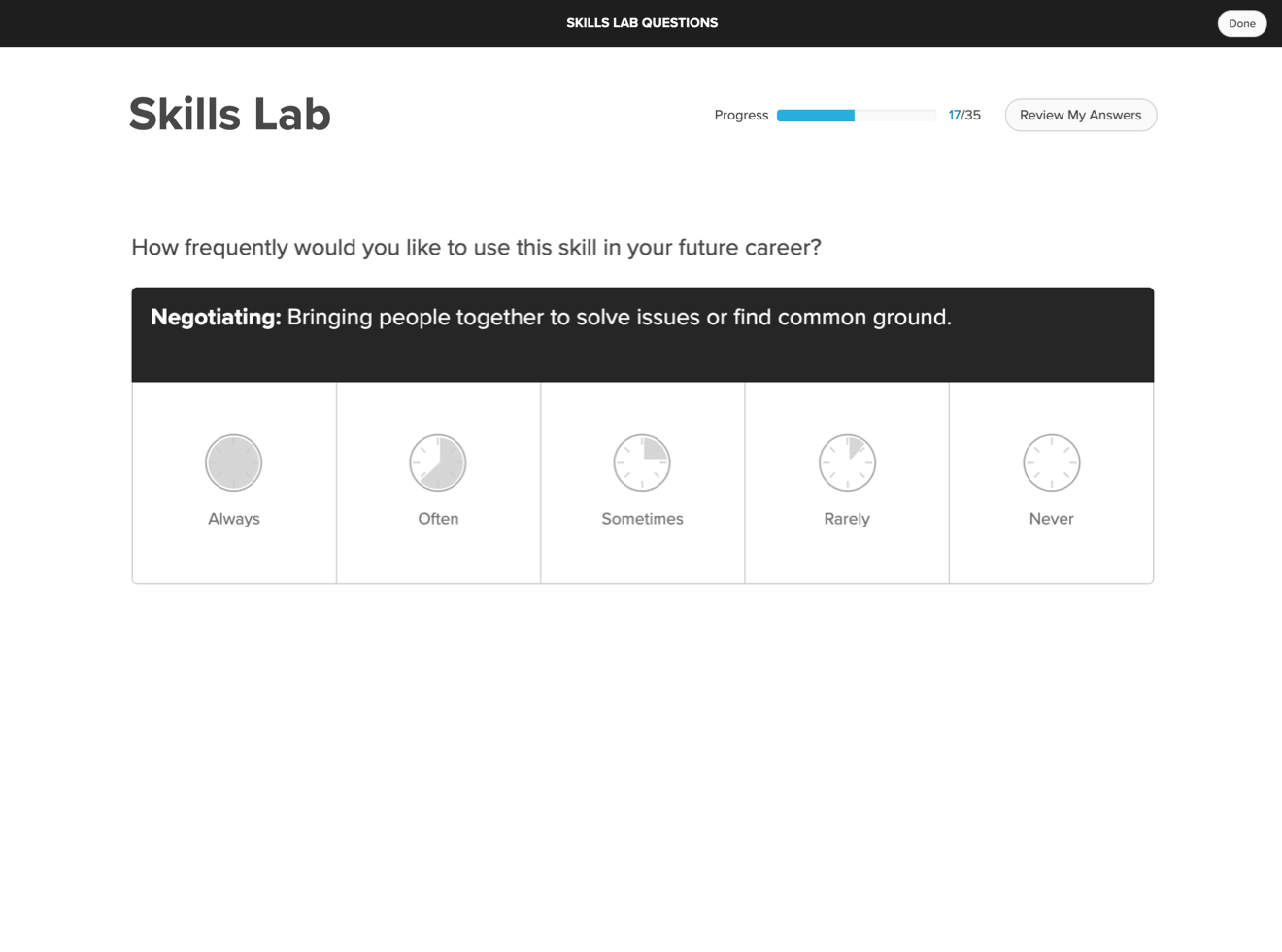Click the two-thirds filled clock for Often
The width and height of the screenshot is (1282, 952).
coord(438,462)
